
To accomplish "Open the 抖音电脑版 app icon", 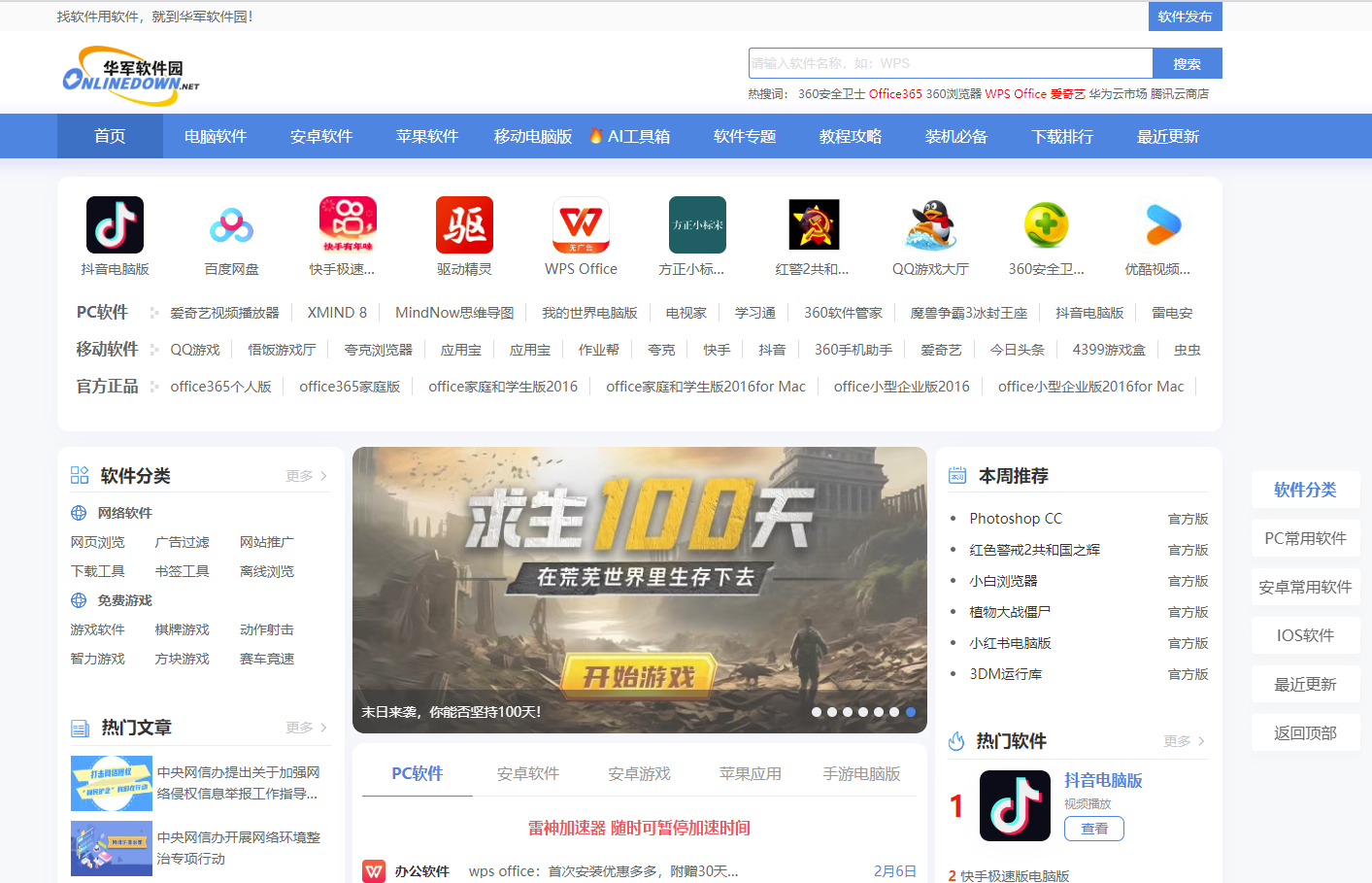I will point(115,224).
